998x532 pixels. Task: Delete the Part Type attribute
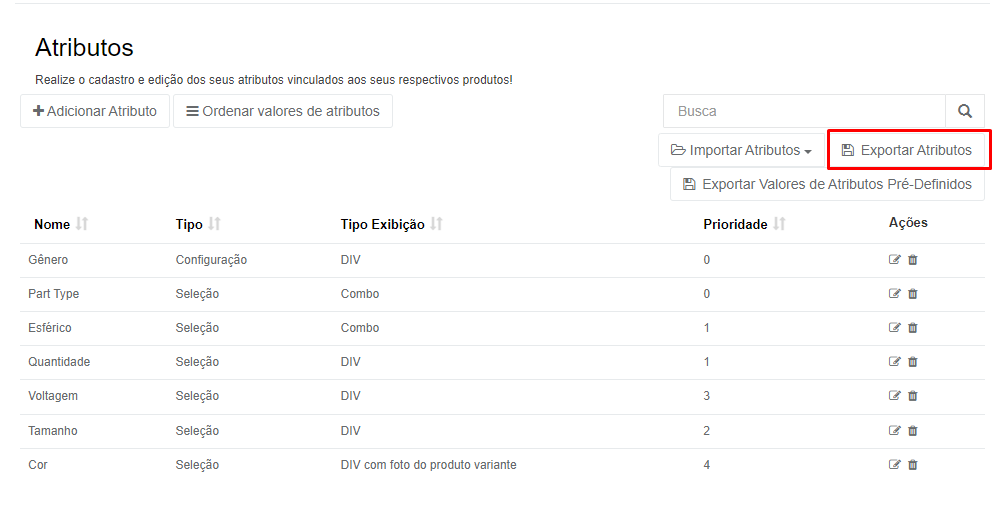point(913,294)
